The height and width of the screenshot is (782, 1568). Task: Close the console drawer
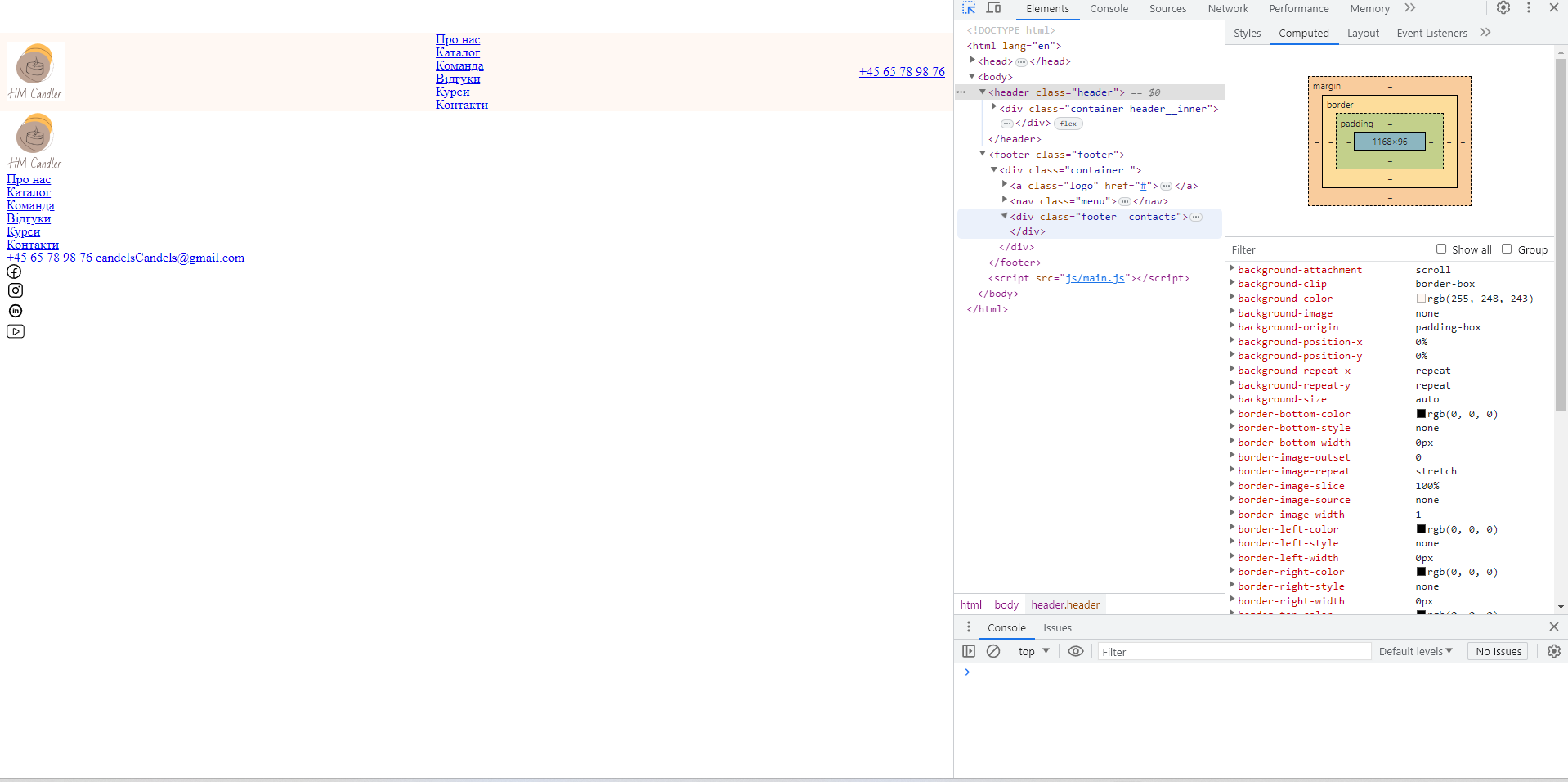coord(1554,627)
